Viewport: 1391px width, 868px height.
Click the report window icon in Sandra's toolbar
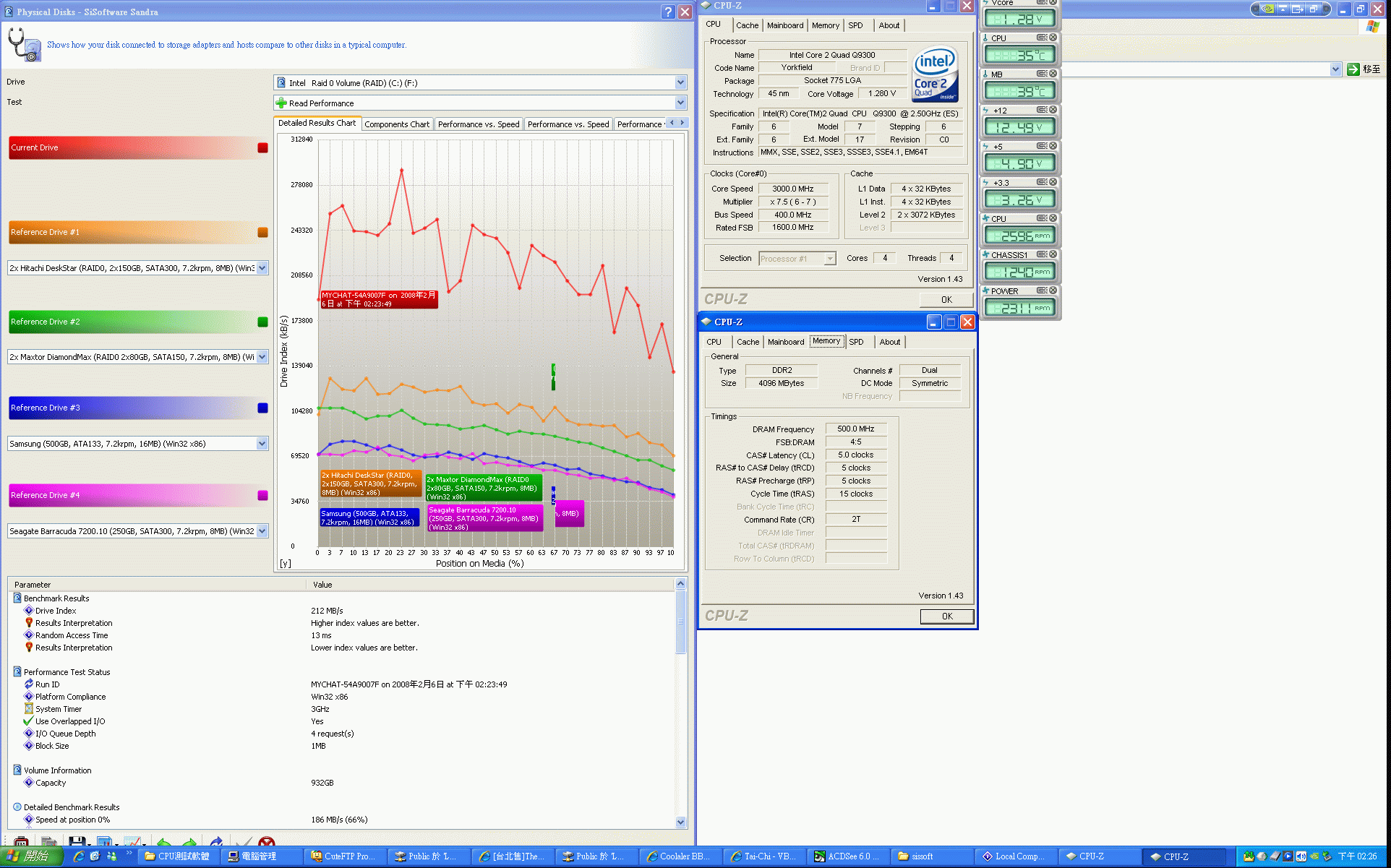coord(104,842)
